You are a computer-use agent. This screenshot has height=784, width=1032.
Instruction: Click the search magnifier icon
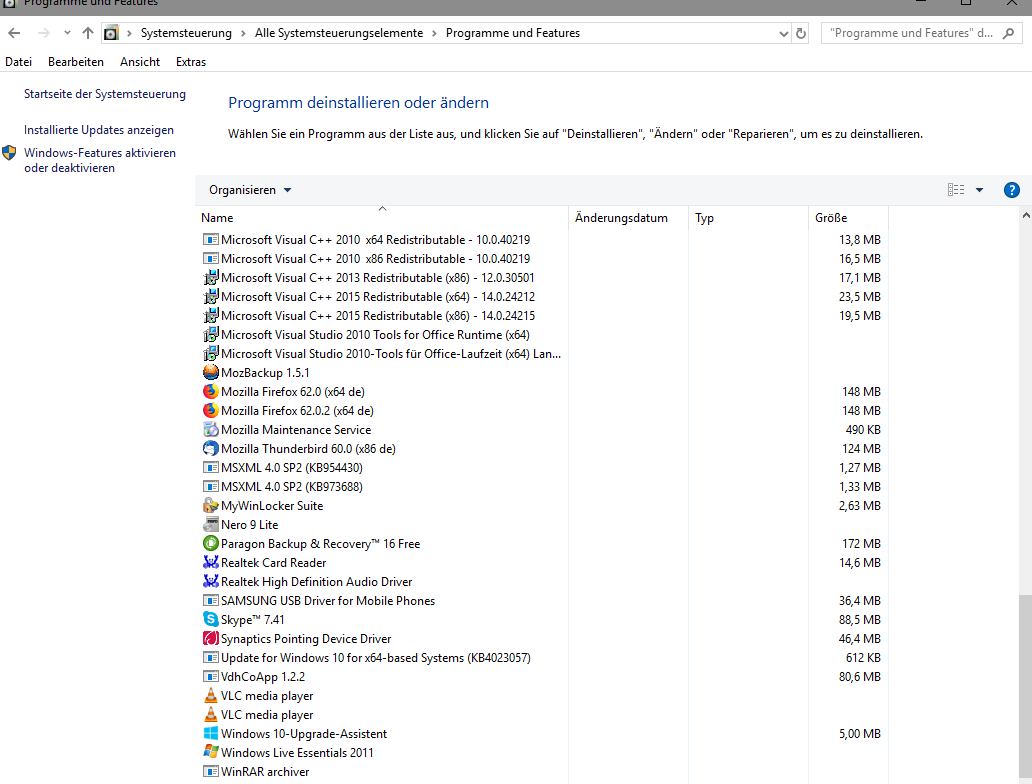1008,33
